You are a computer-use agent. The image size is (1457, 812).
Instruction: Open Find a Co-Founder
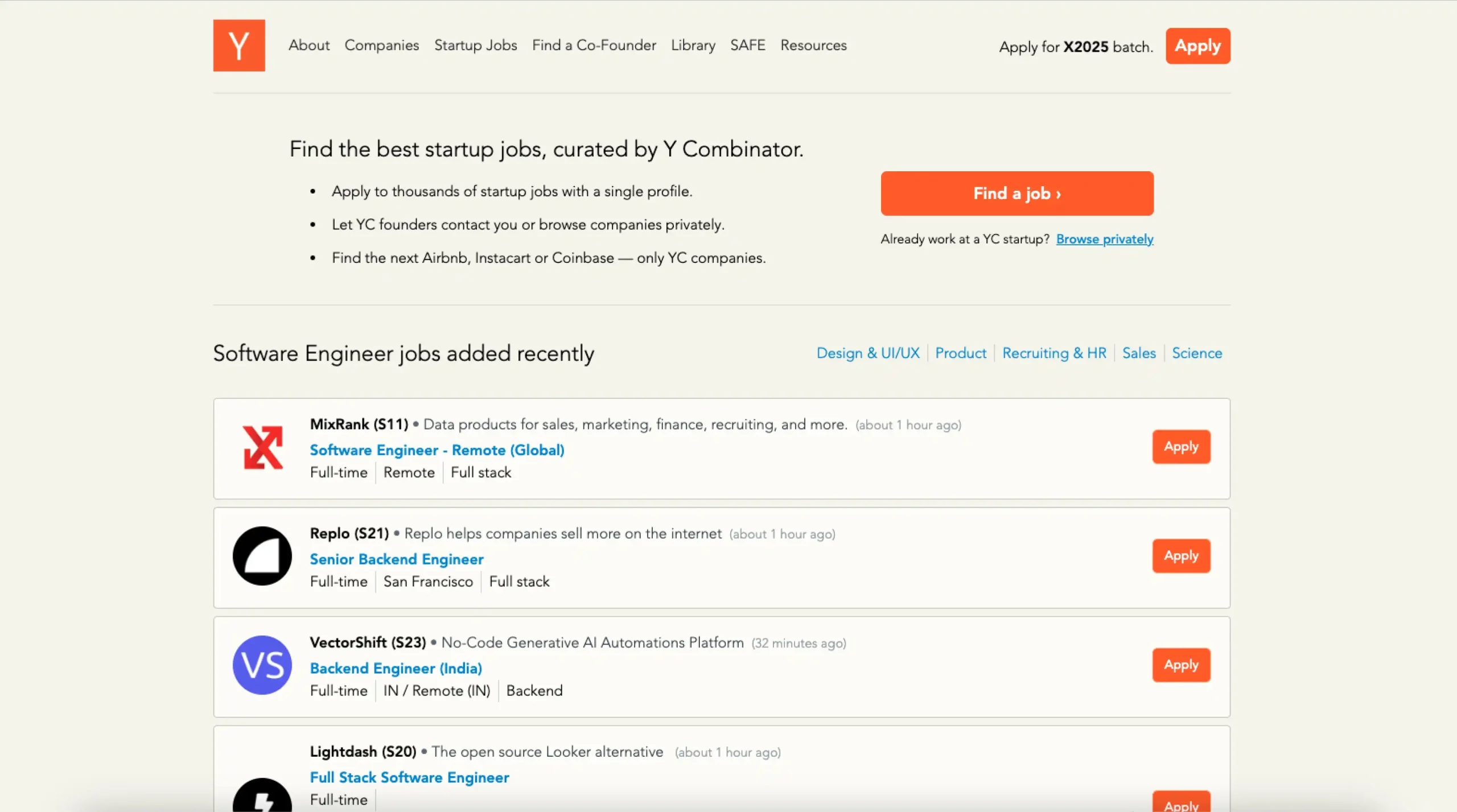point(594,45)
